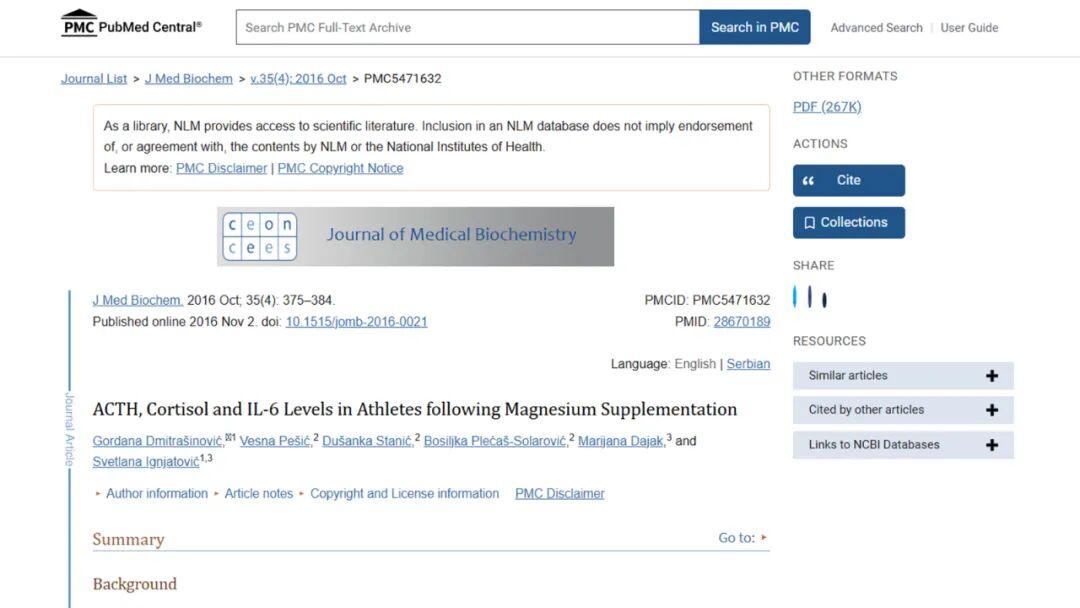This screenshot has height=608, width=1080.
Task: Show the Article notes section
Action: pyautogui.click(x=258, y=494)
